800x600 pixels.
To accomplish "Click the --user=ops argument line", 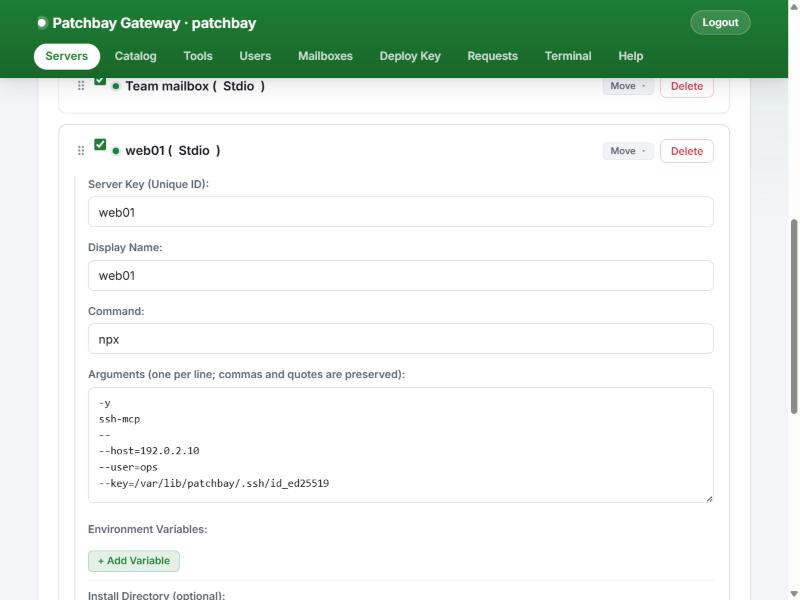I will coord(128,467).
